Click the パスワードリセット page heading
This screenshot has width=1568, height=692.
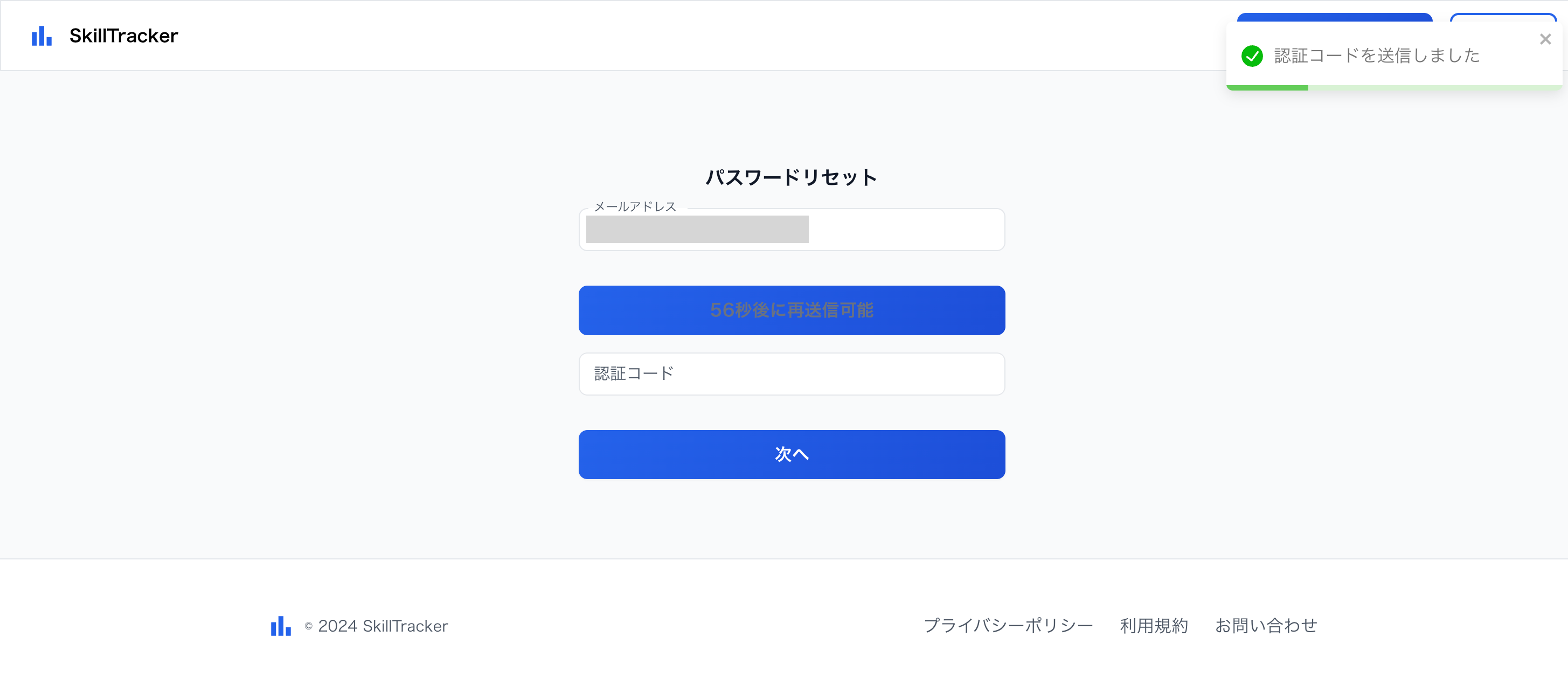coord(792,177)
